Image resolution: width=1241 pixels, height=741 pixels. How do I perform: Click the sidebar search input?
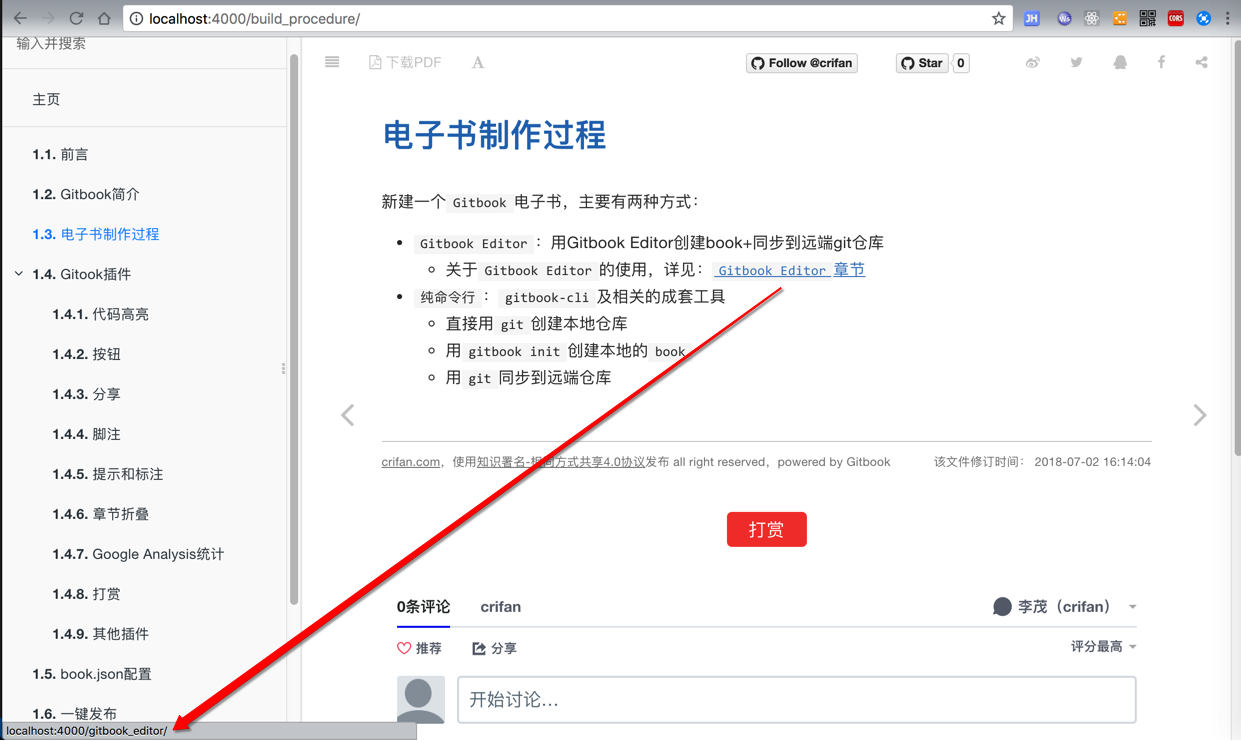click(145, 44)
